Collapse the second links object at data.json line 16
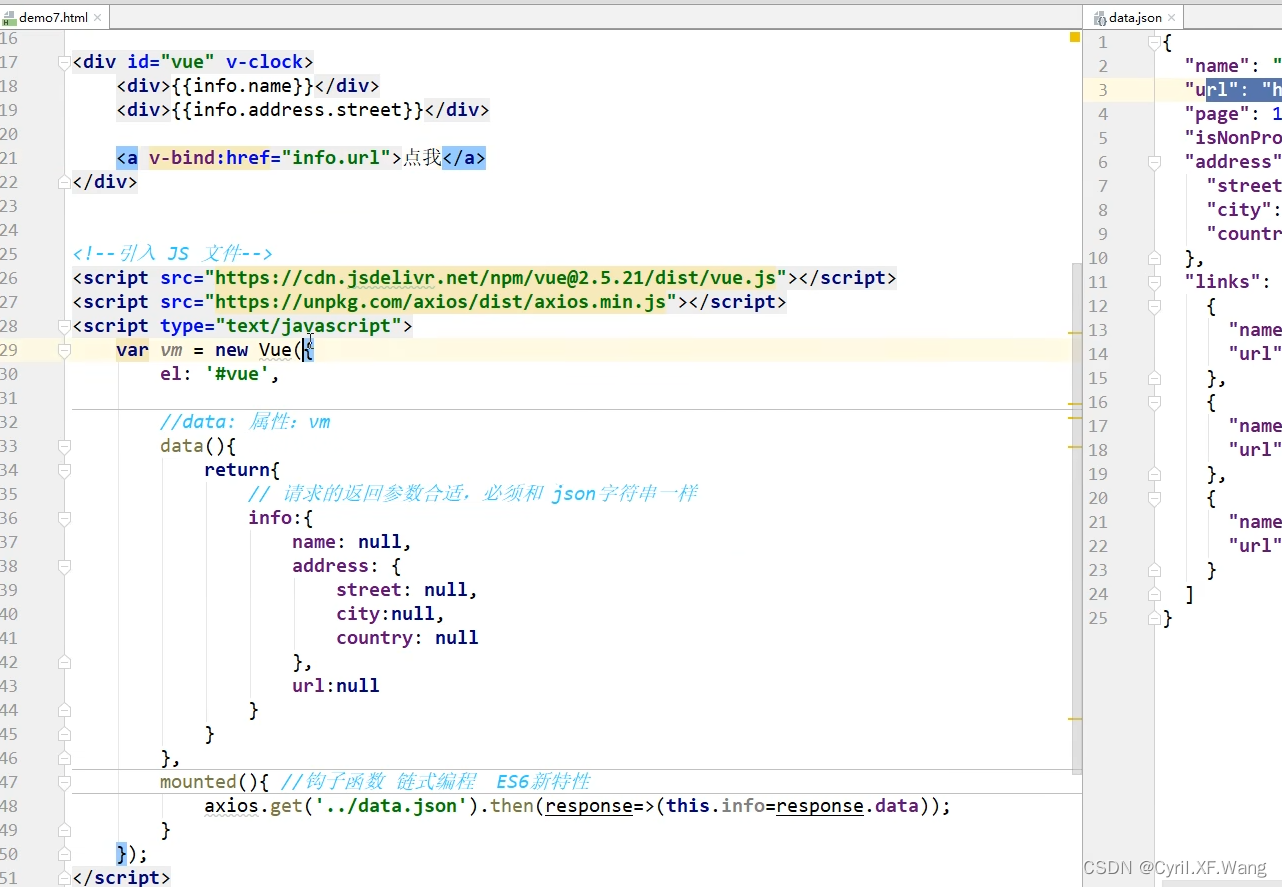Viewport: 1282px width, 887px height. coord(1154,402)
